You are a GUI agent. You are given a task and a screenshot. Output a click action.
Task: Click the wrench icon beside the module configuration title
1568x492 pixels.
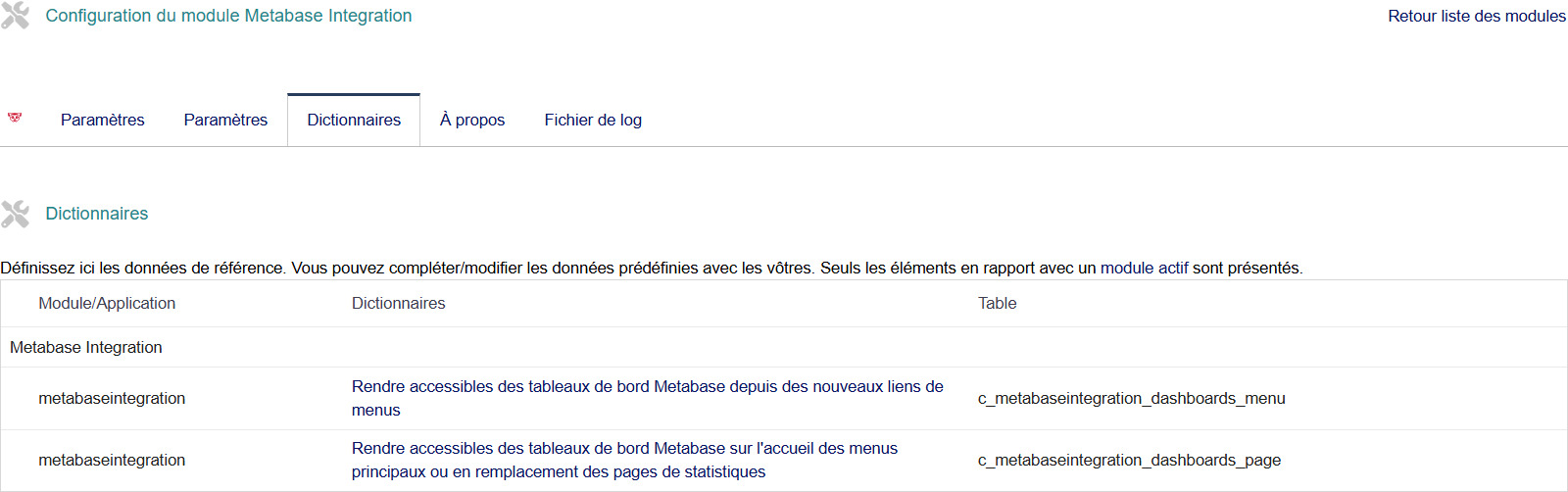point(15,16)
